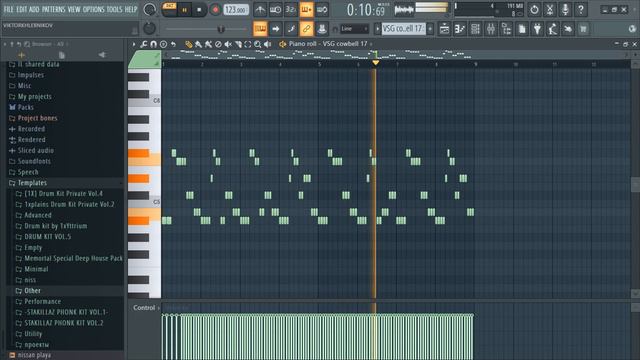This screenshot has height=360, width=640.
Task: Open the piano roll menu arrow
Action: [x=133, y=44]
